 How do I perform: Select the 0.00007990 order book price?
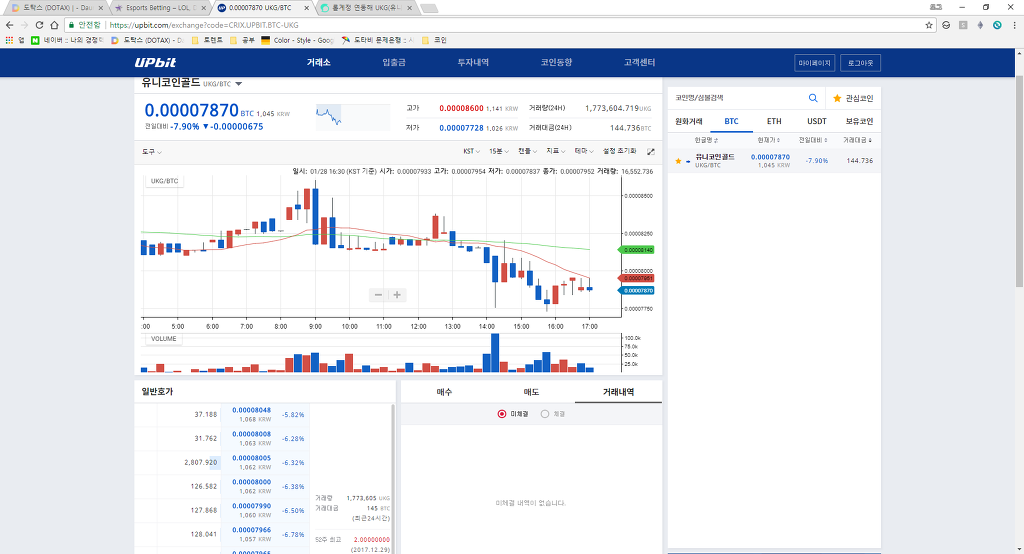(251, 506)
